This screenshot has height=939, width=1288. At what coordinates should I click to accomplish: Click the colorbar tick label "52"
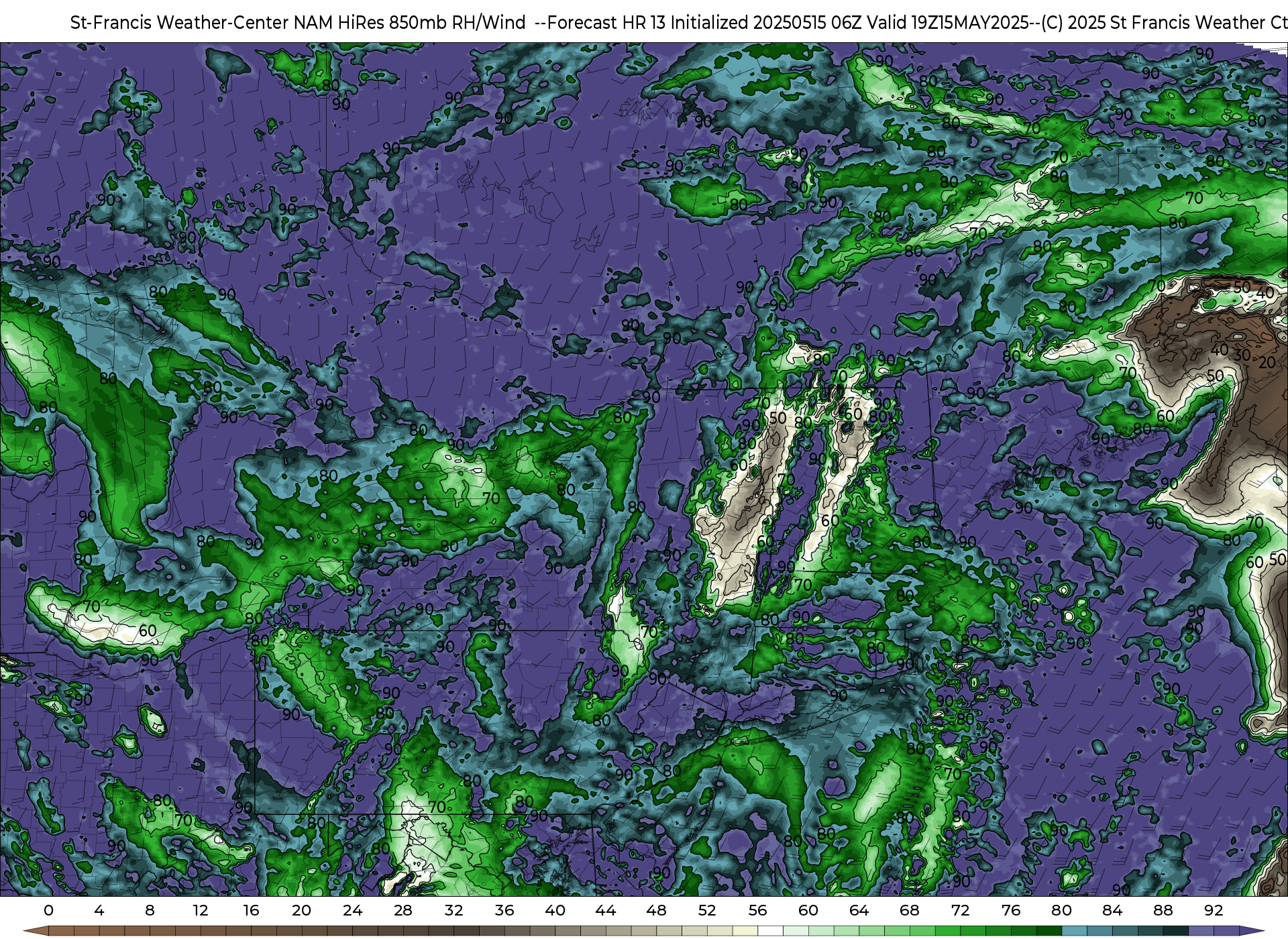[x=707, y=910]
